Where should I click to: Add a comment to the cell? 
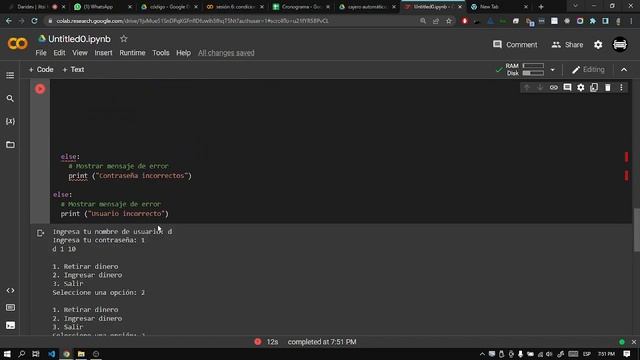pos(567,88)
